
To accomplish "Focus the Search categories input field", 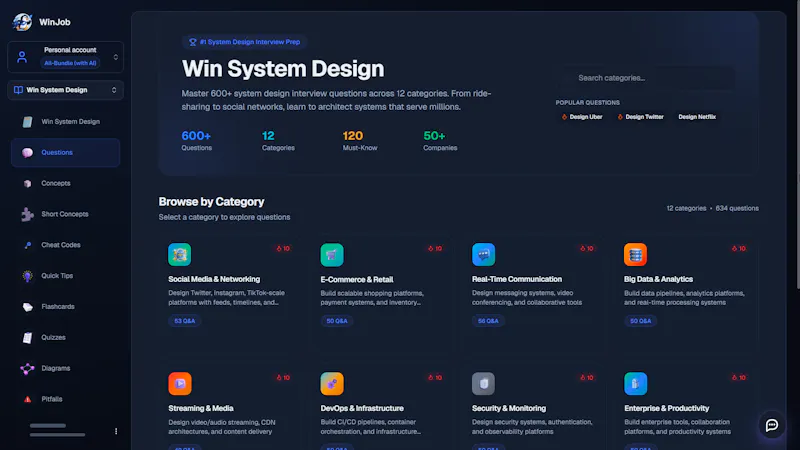I will point(645,78).
